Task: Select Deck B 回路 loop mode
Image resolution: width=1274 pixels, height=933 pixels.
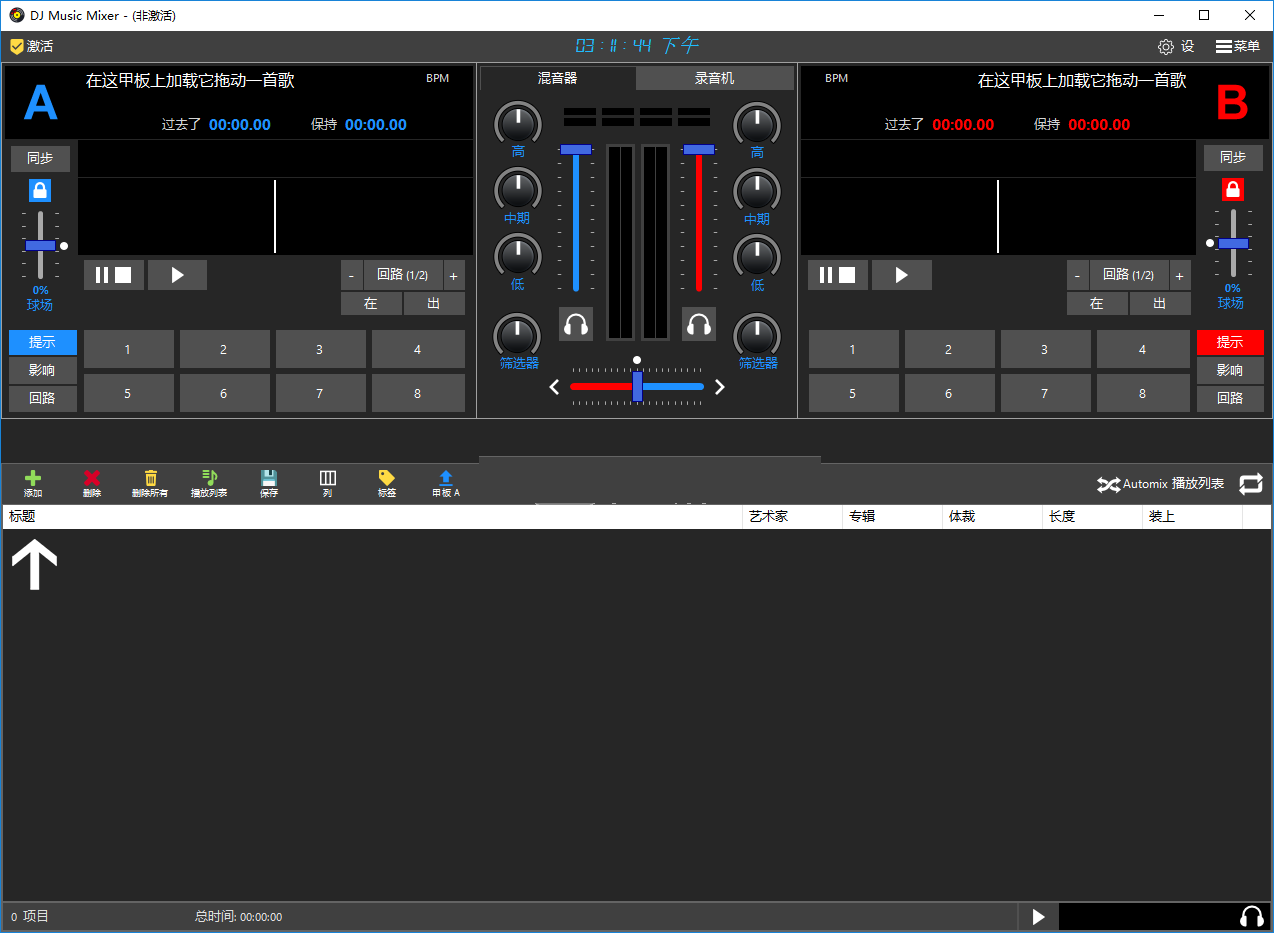Action: pos(1230,398)
